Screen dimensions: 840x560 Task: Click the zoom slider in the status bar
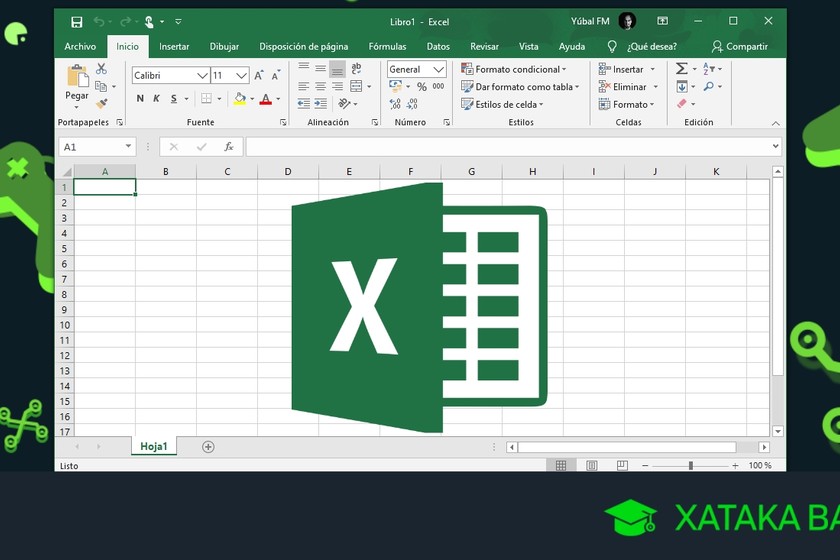(690, 466)
